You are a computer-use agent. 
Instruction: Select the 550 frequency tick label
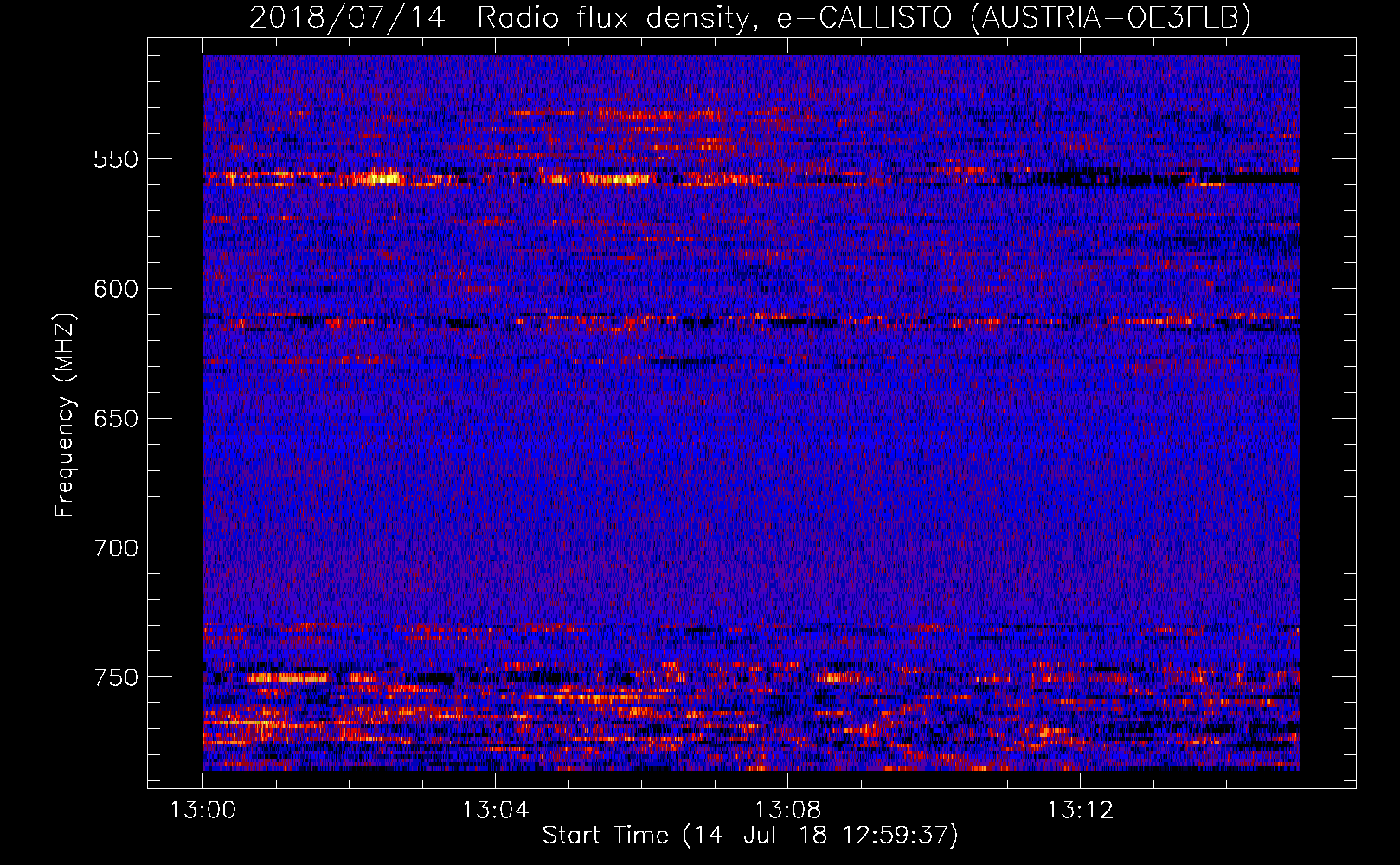coord(116,159)
